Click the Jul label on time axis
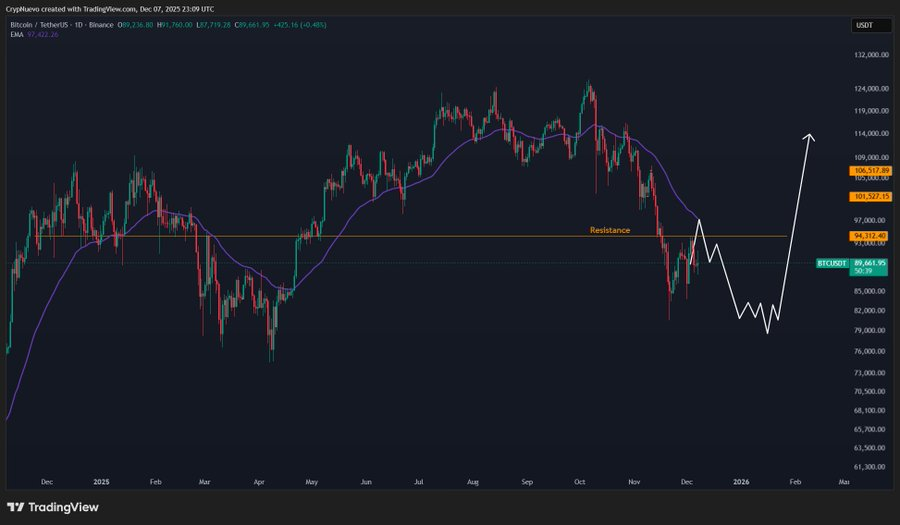900x525 pixels. coord(419,481)
